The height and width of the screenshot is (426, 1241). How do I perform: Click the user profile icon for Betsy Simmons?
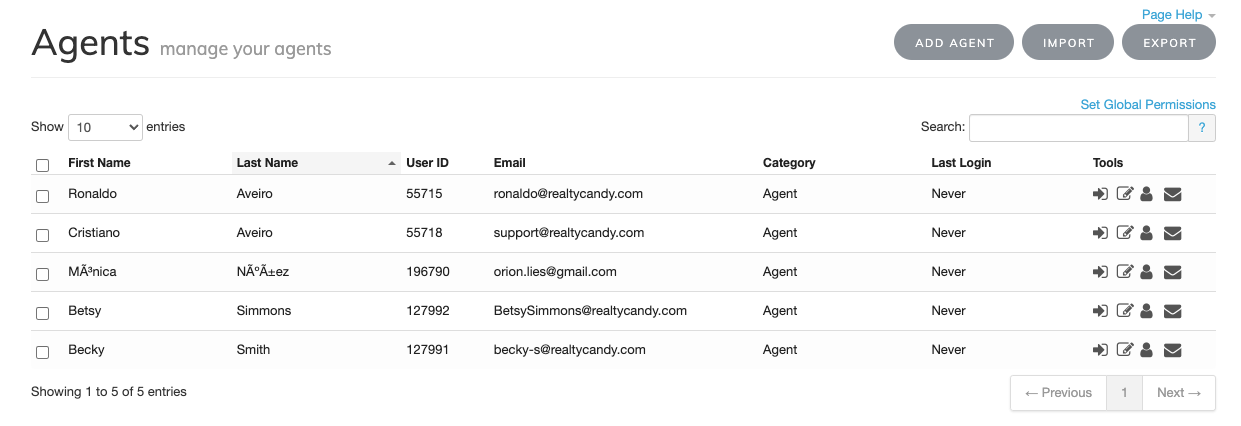tap(1147, 311)
